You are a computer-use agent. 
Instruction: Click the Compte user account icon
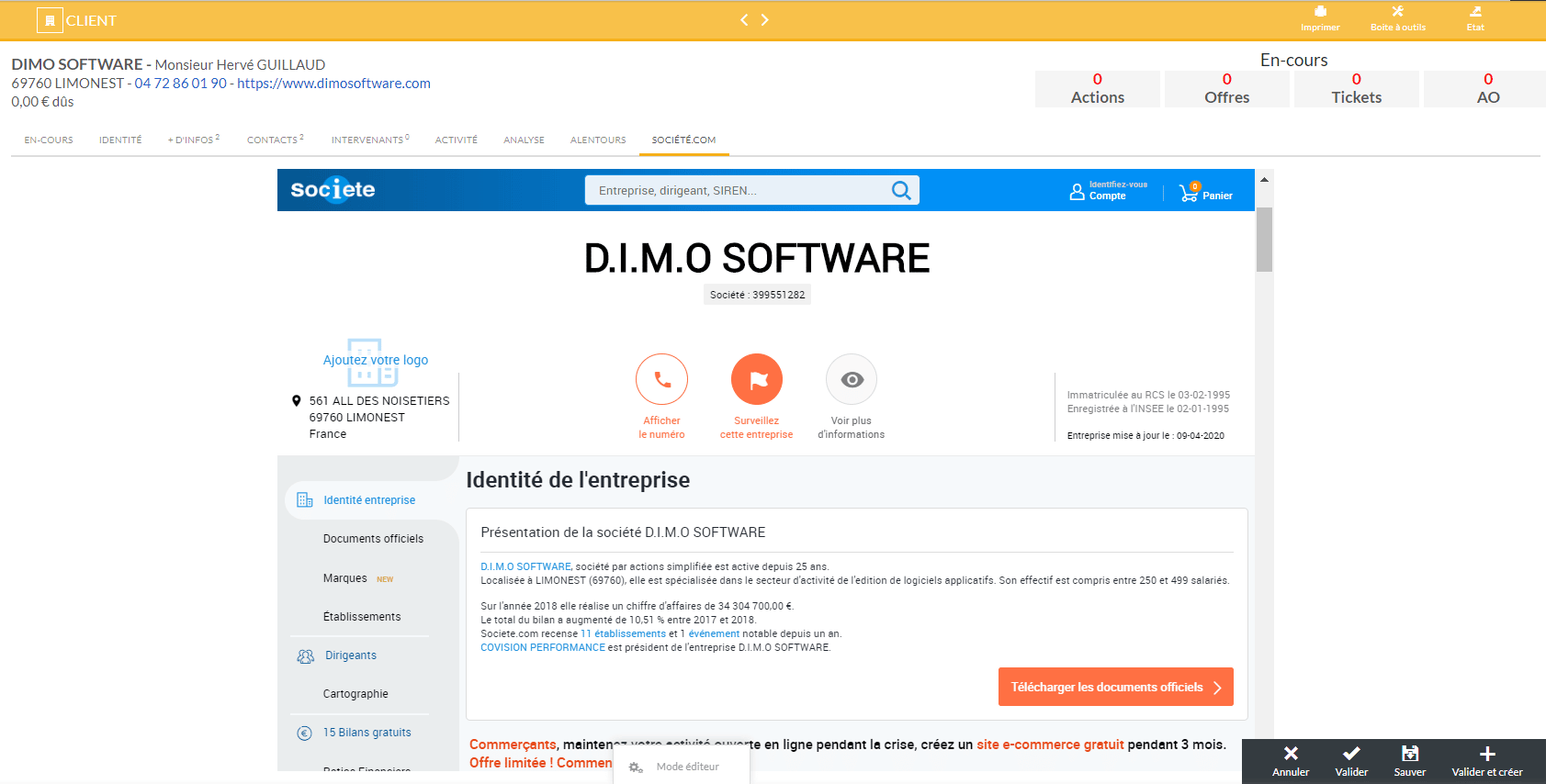(1078, 192)
